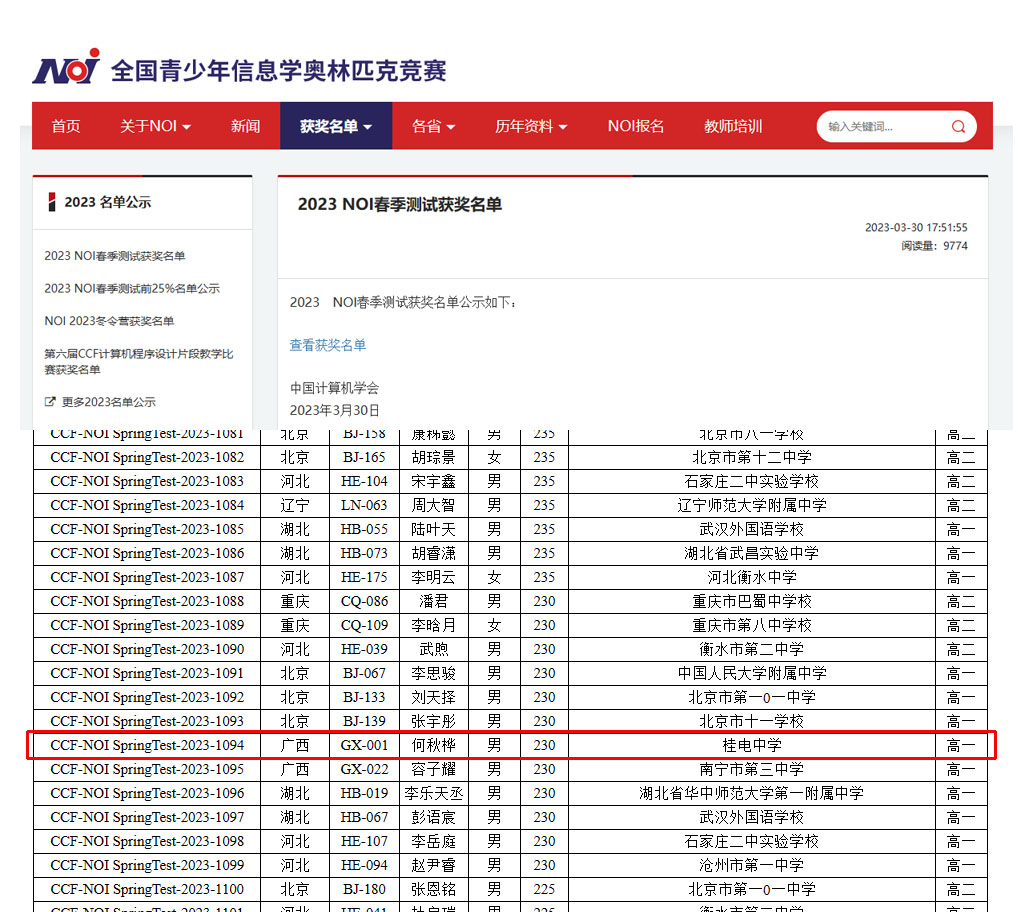Click external link icon beside 更多2023名单公示

coord(50,402)
